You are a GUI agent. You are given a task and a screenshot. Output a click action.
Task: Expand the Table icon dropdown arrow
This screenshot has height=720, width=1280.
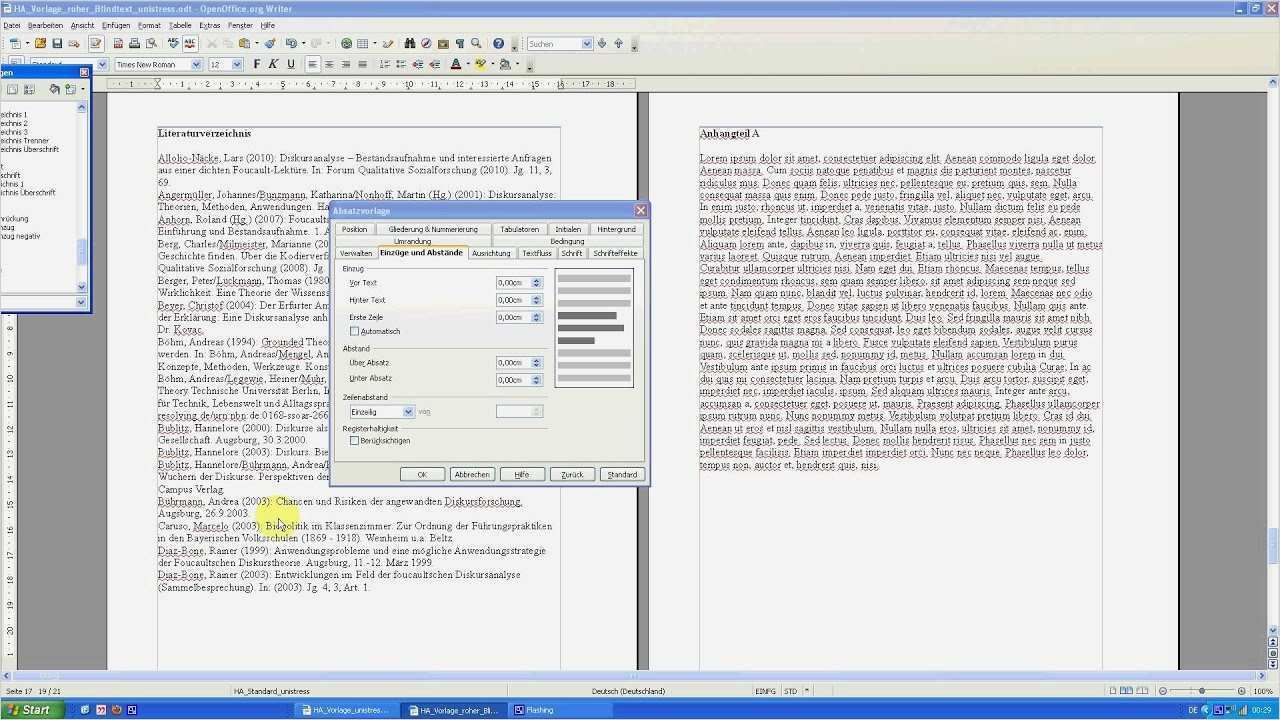(x=374, y=44)
